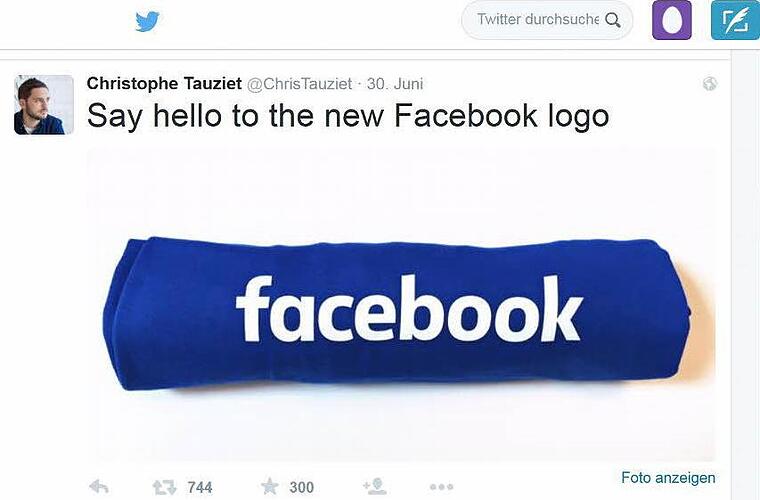Open Christophe Tauziet's profile picture
760x500 pixels.
click(44, 105)
